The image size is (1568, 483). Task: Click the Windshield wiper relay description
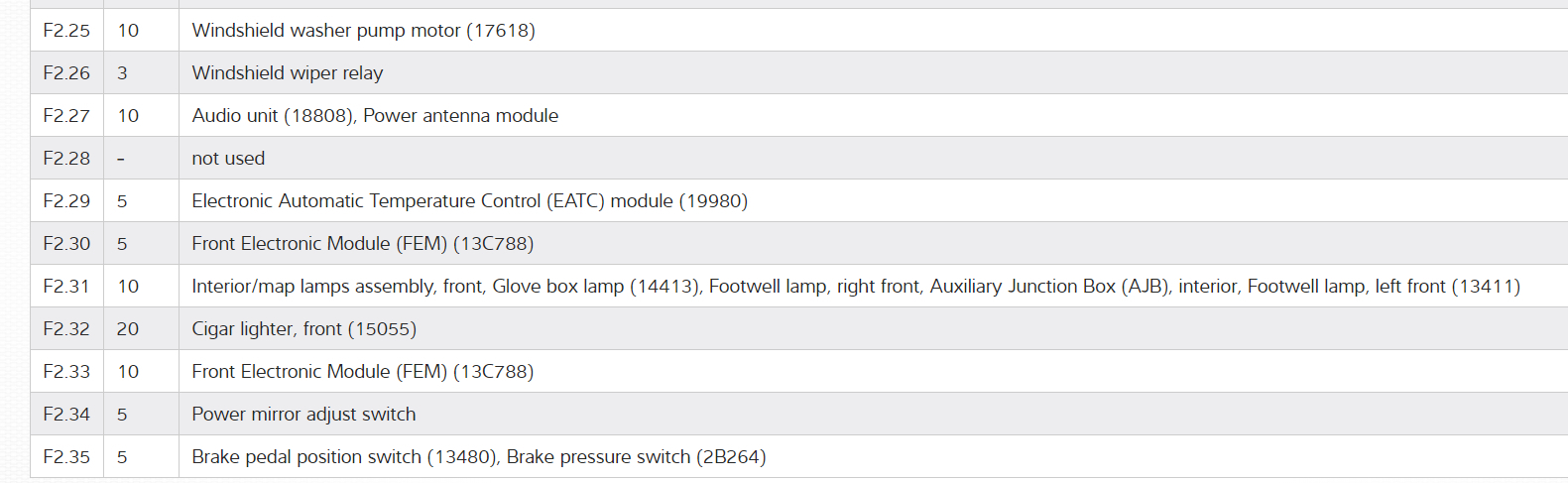pyautogui.click(x=287, y=73)
